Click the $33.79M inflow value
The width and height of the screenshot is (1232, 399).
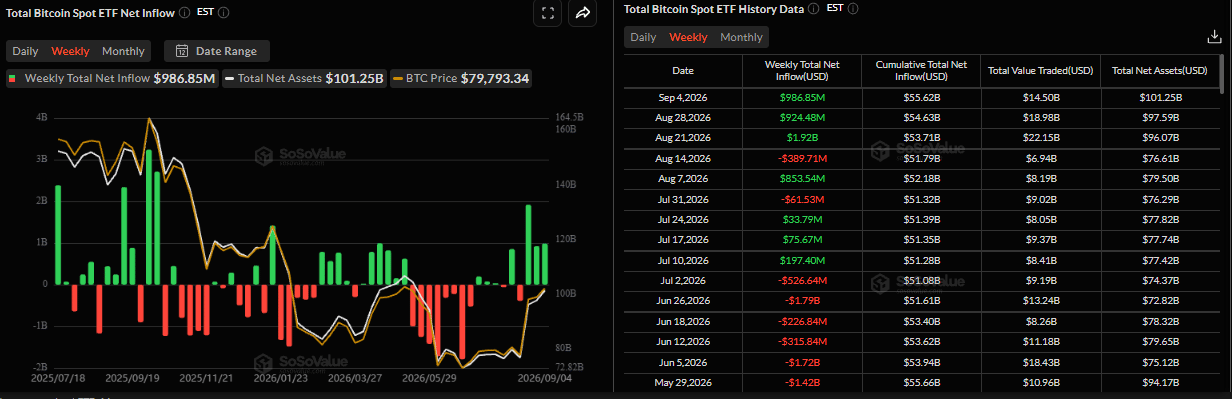(802, 219)
